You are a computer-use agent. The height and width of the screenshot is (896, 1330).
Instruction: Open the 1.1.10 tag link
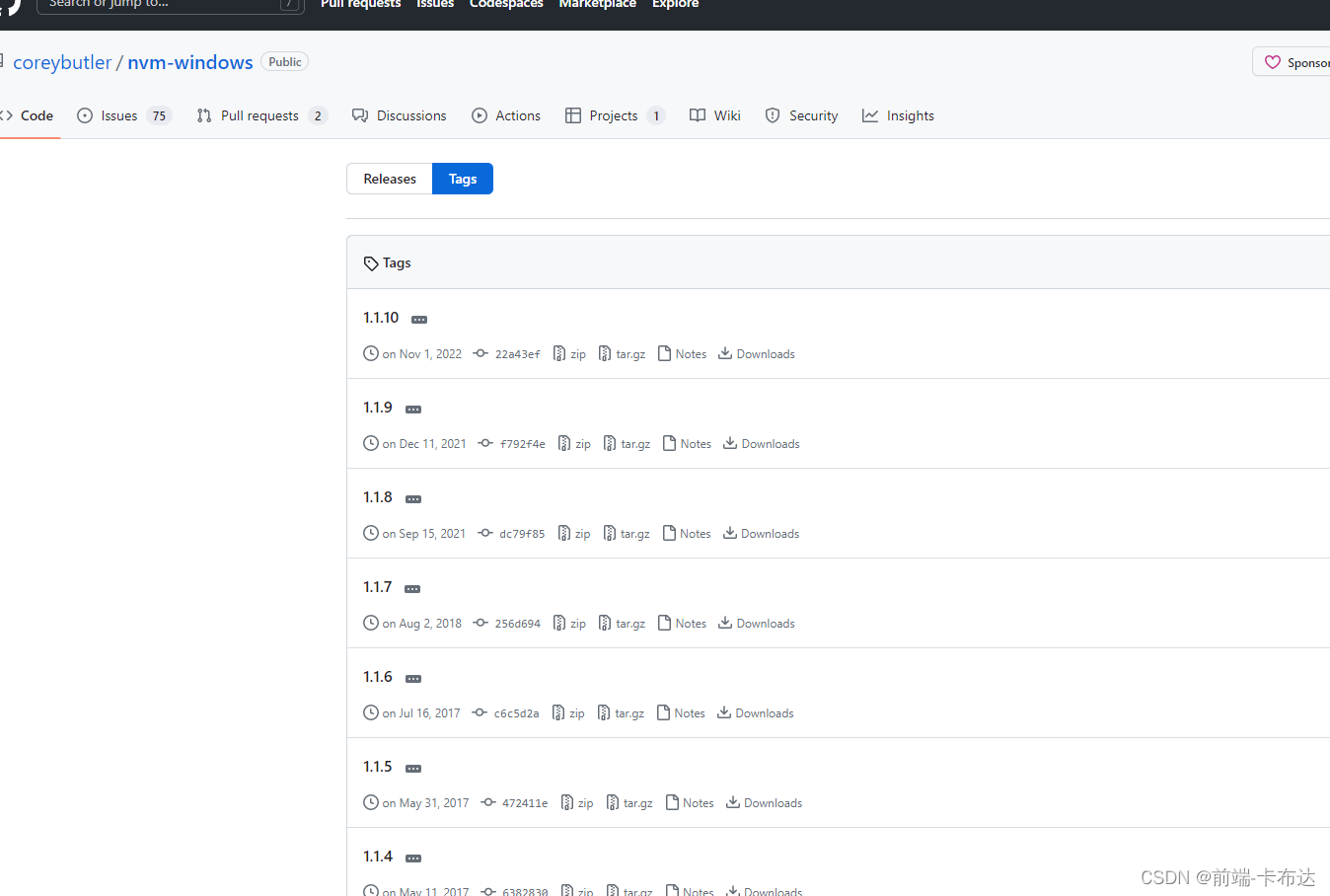(381, 318)
